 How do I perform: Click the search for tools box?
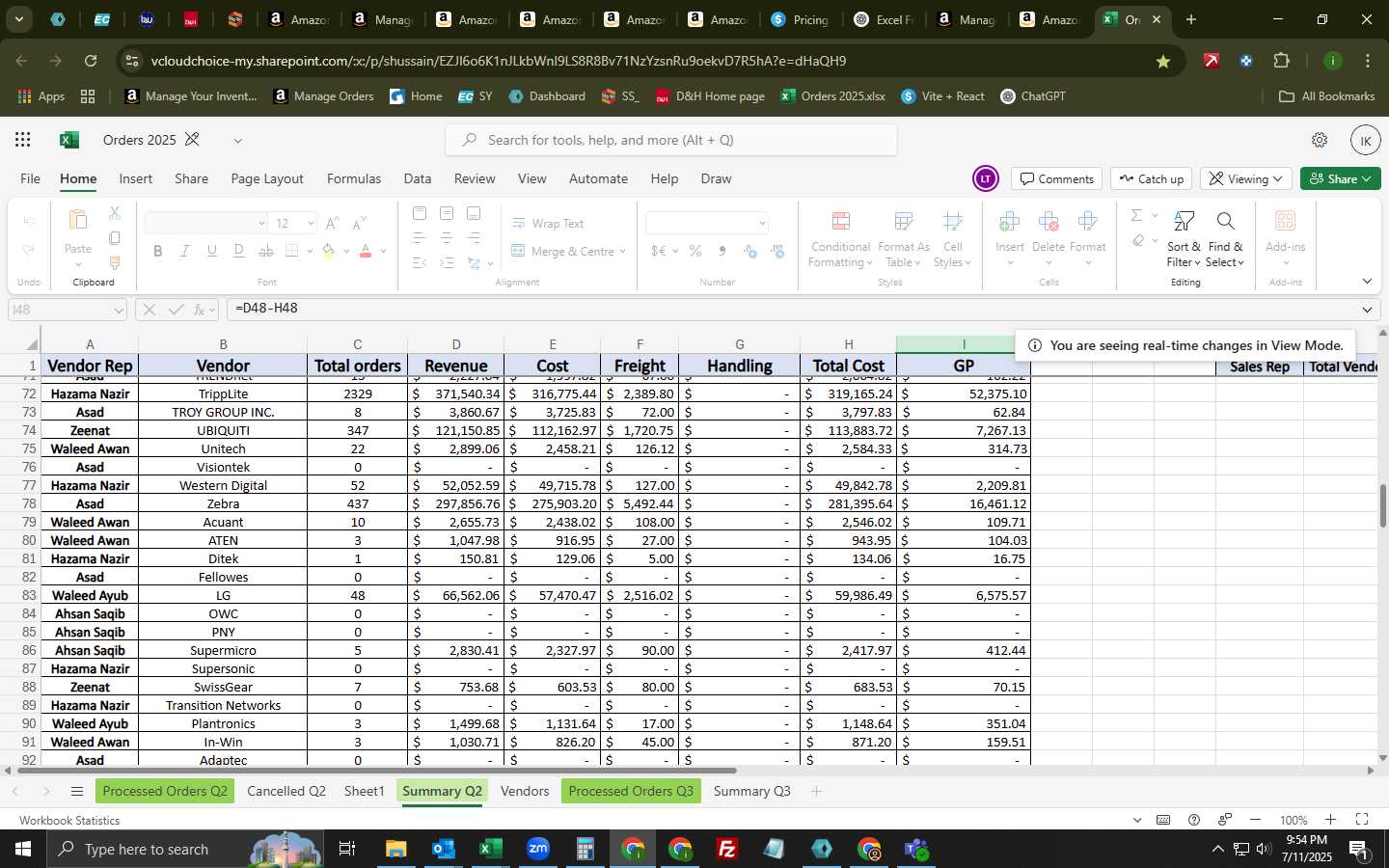[x=671, y=140]
